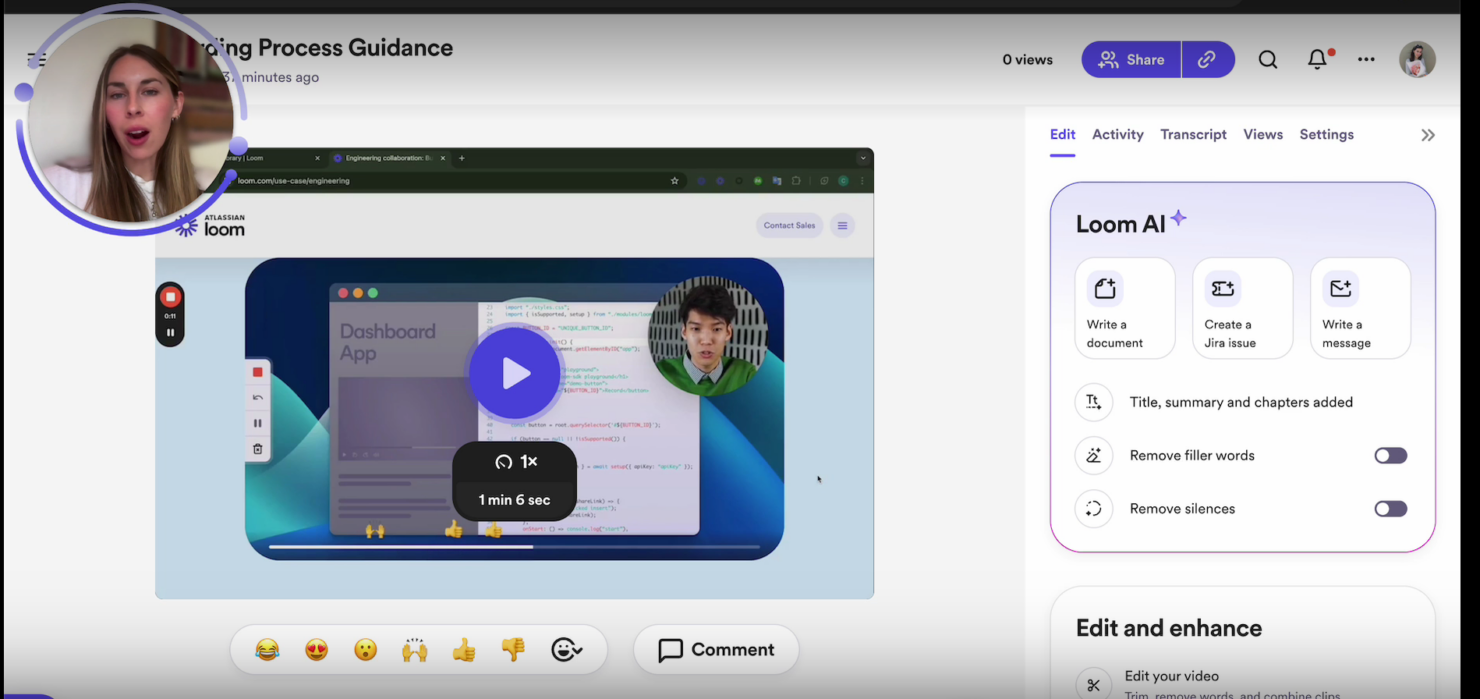Select the Write a message option

(x=1360, y=308)
